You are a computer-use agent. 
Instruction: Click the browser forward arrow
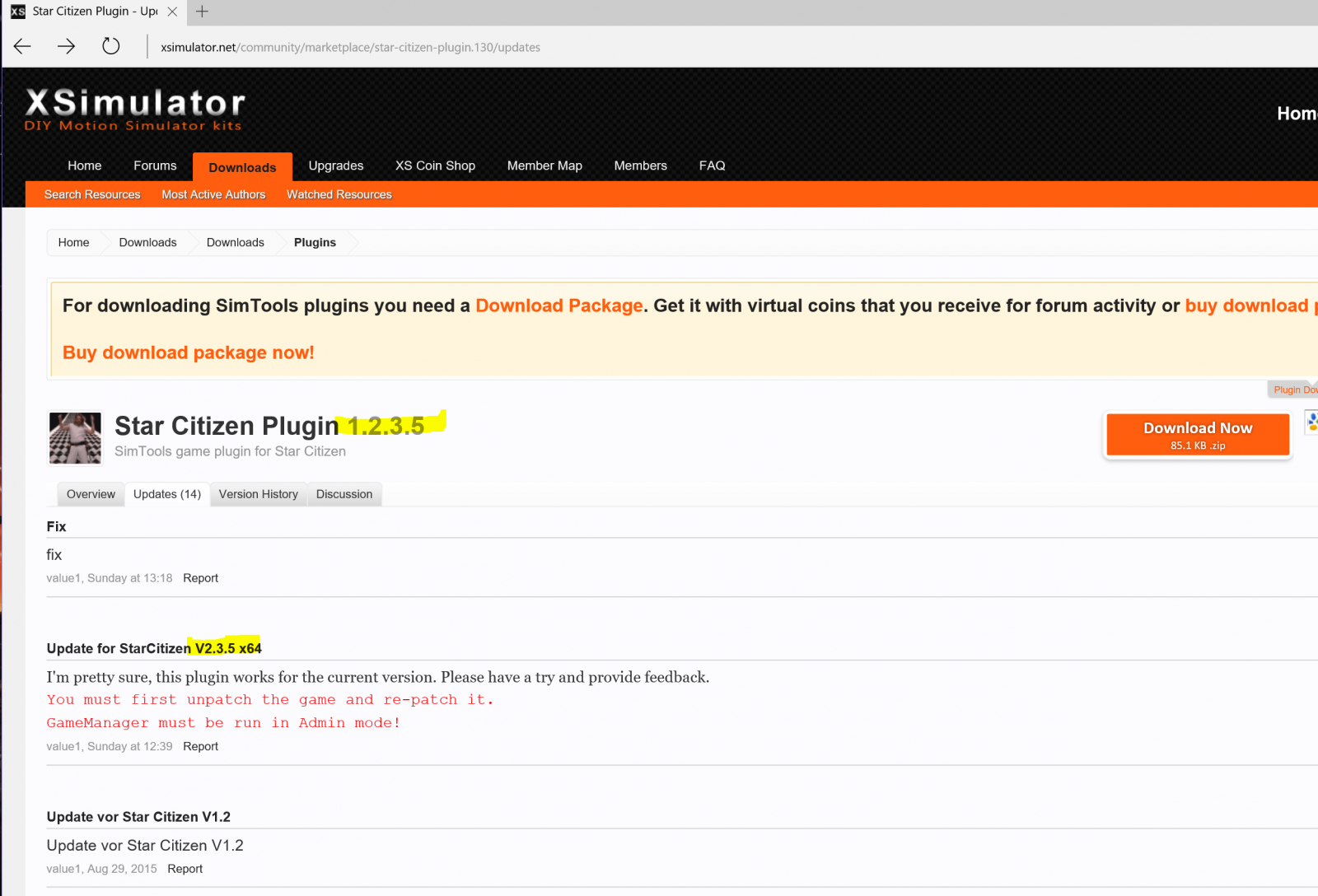(x=67, y=46)
